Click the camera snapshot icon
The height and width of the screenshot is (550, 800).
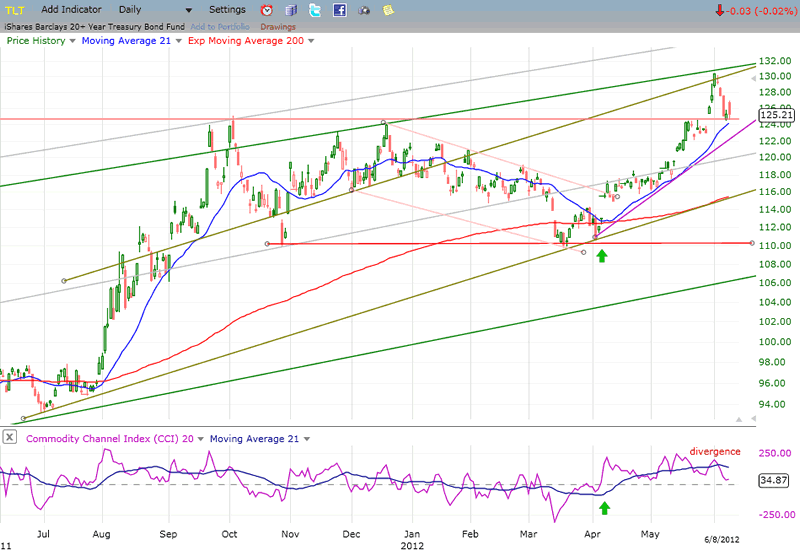point(364,10)
